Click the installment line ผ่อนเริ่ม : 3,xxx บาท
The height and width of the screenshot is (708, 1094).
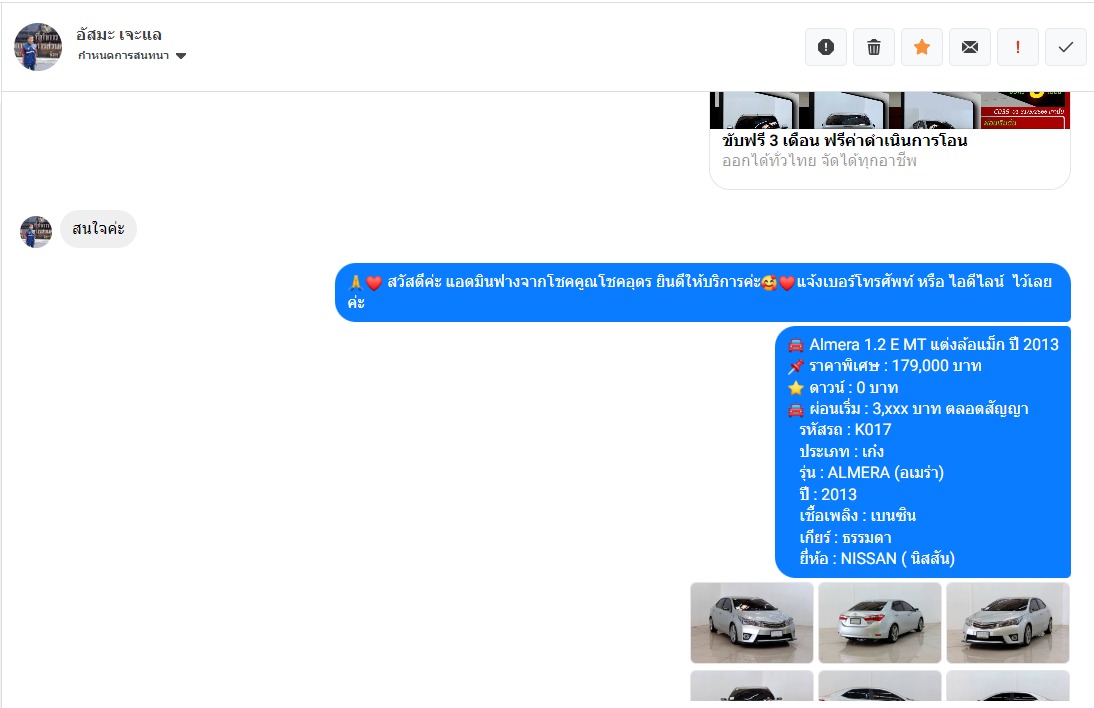pyautogui.click(x=908, y=409)
